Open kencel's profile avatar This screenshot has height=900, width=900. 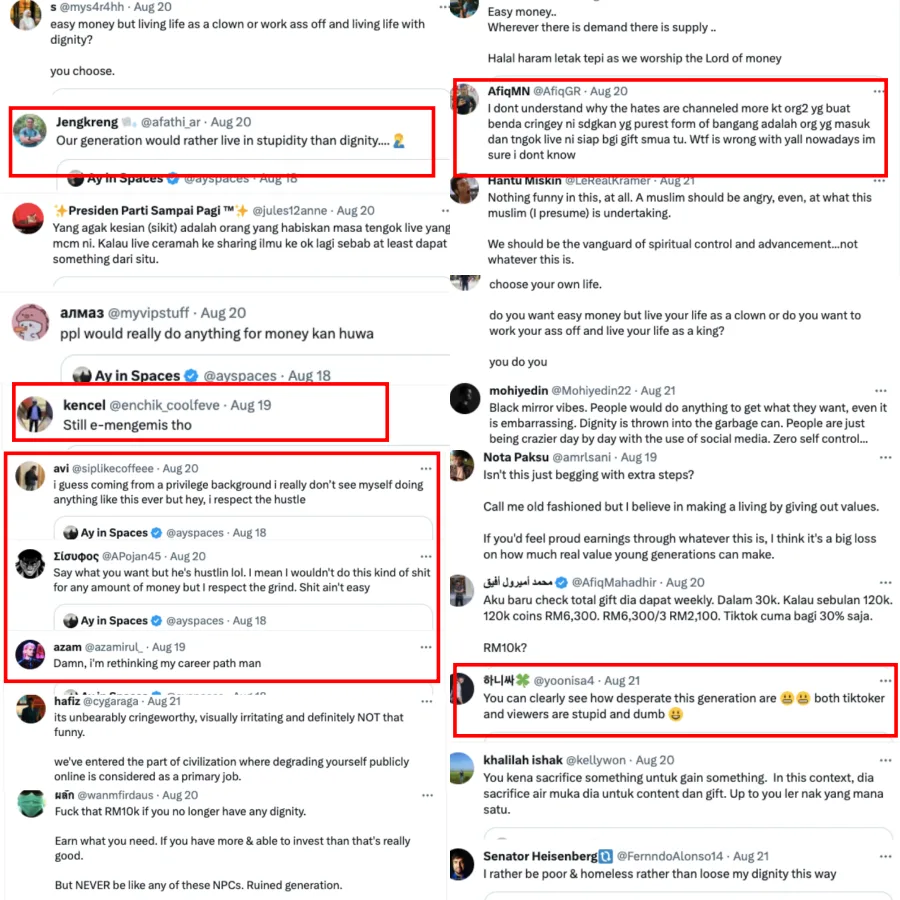34,414
